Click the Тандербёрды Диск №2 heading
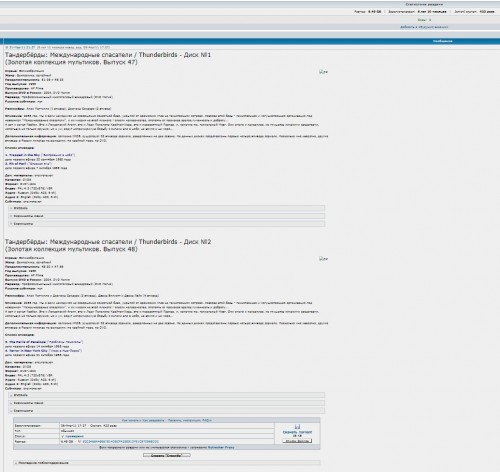Viewport: 500px width, 472px height. click(x=108, y=245)
